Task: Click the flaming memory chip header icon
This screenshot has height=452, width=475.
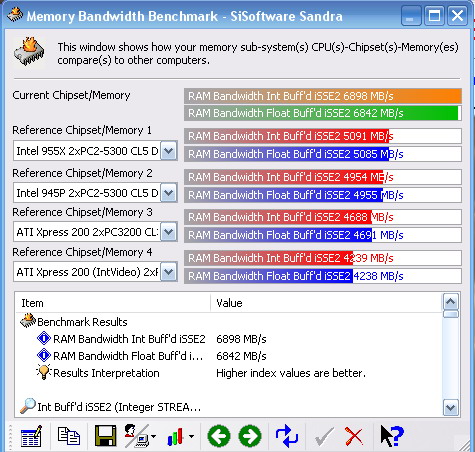Action: click(29, 52)
